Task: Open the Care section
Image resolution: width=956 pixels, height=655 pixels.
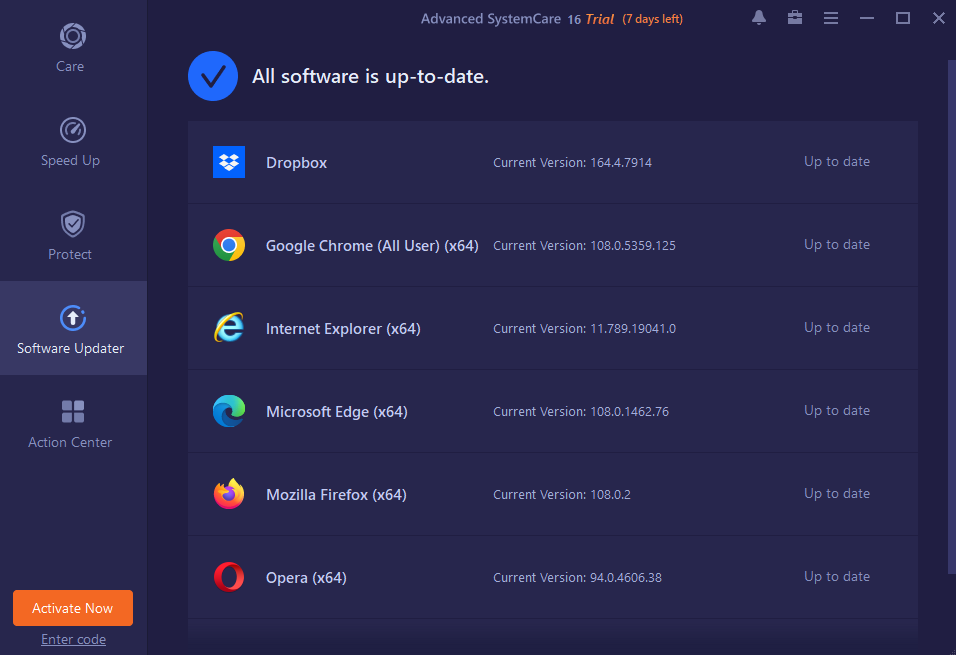Action: coord(71,48)
